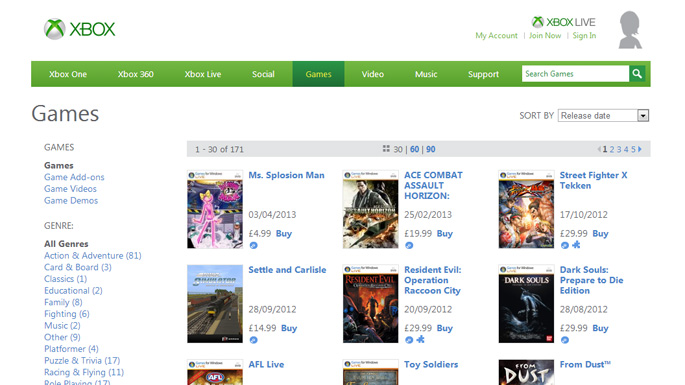Buy Settle and Carlisle for £14.99

[x=289, y=328]
